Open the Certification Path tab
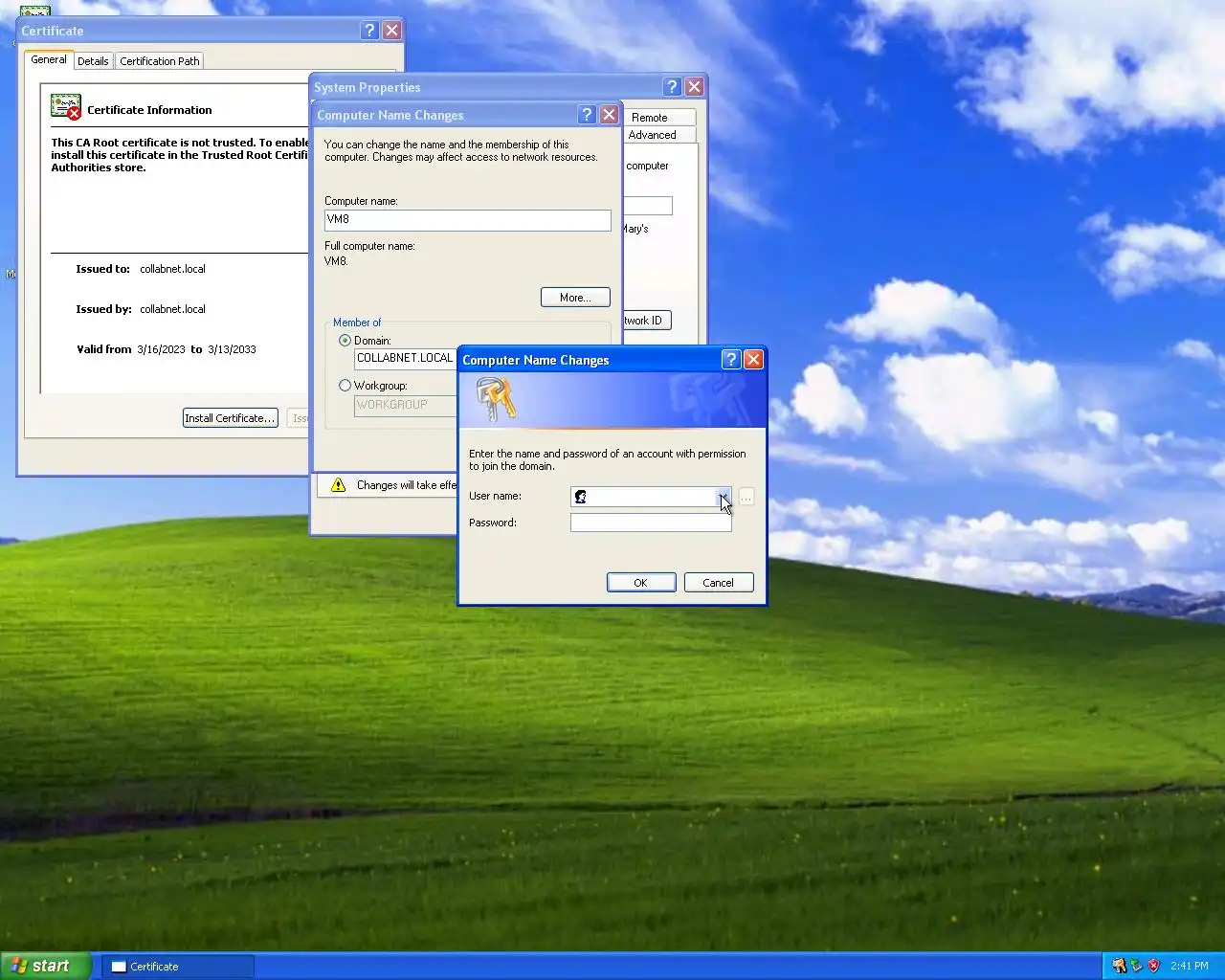The height and width of the screenshot is (980, 1225). pos(160,61)
